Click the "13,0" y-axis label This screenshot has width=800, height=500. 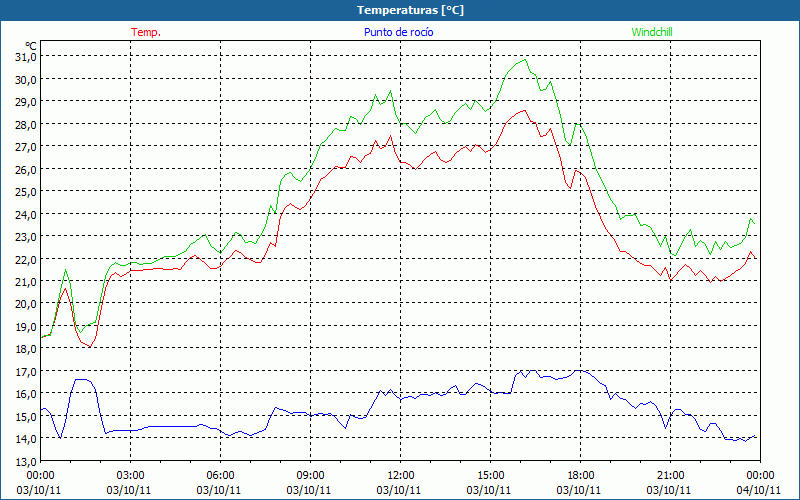coord(26,461)
